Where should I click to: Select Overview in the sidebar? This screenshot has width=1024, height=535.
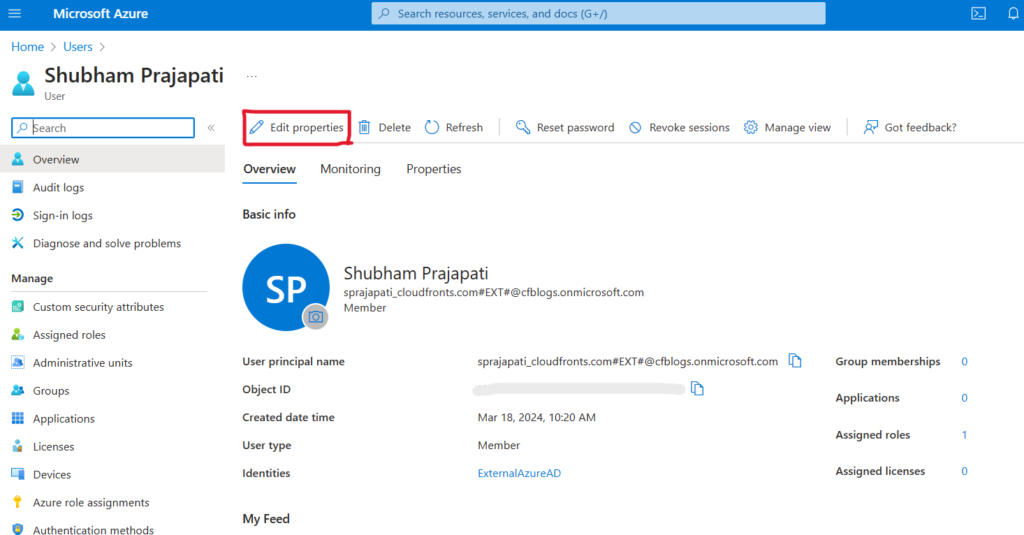[112, 159]
